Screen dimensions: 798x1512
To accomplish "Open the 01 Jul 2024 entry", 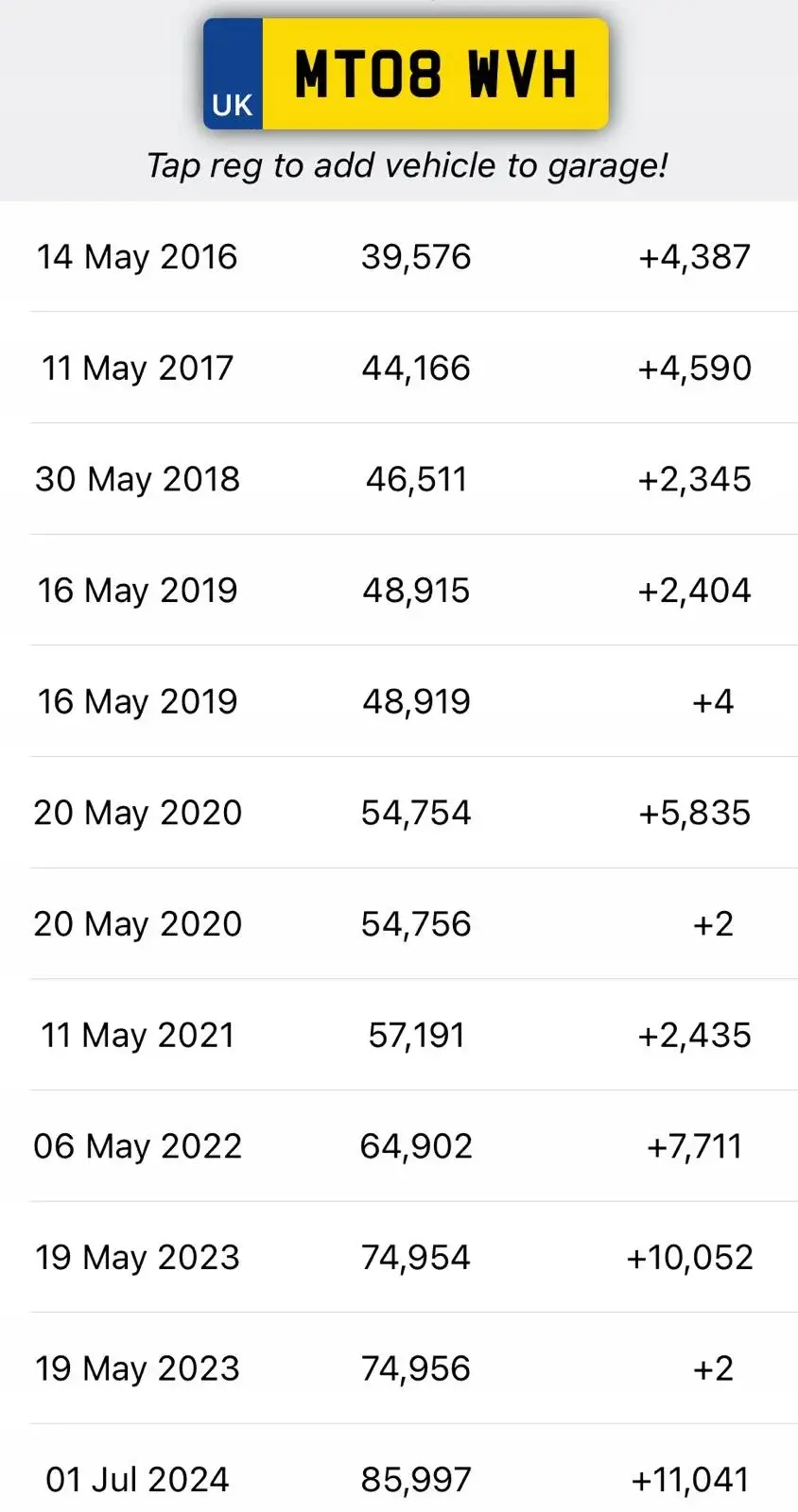I will [x=137, y=1480].
